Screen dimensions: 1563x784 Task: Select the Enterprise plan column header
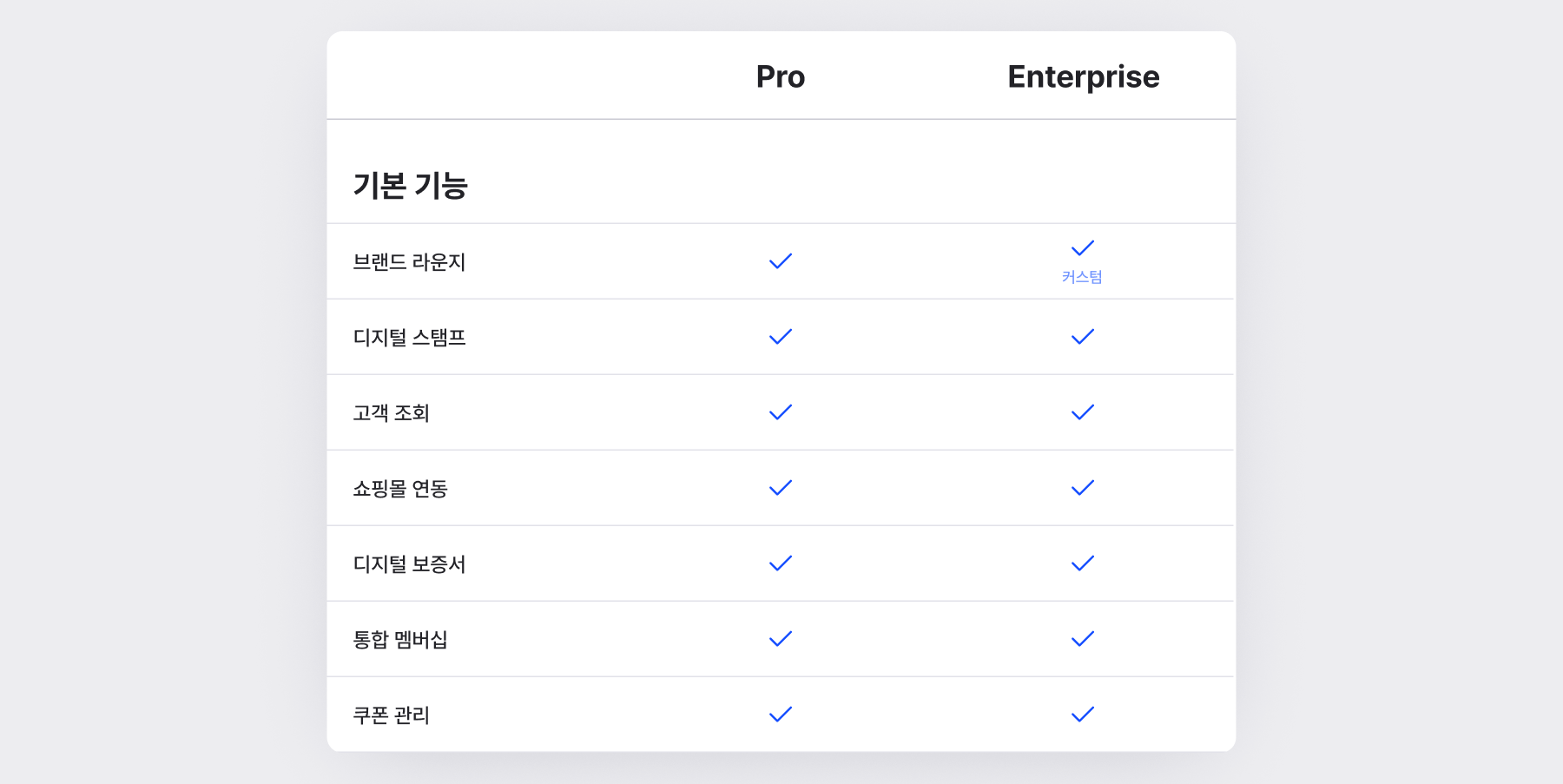(x=1083, y=76)
